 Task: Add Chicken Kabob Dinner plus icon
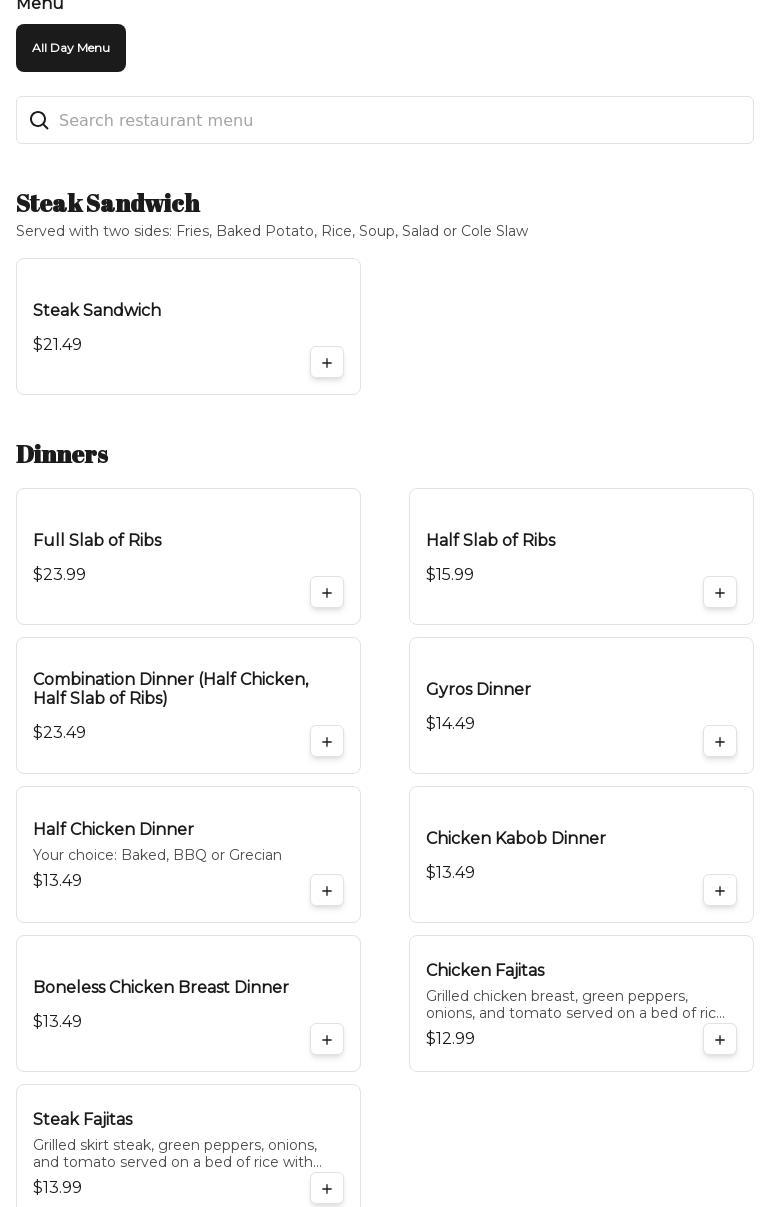coord(720,891)
